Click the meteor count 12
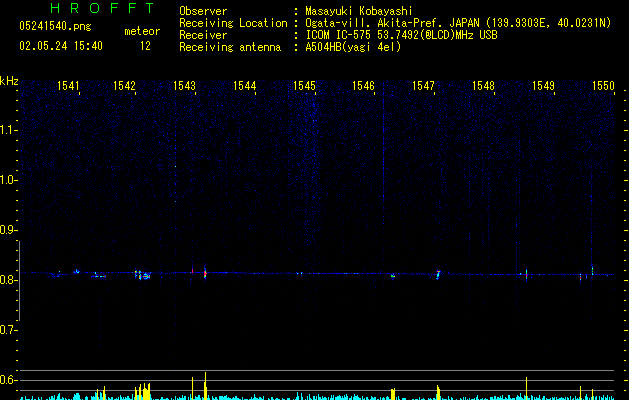Screen dimensions: 629x400 pos(145,46)
